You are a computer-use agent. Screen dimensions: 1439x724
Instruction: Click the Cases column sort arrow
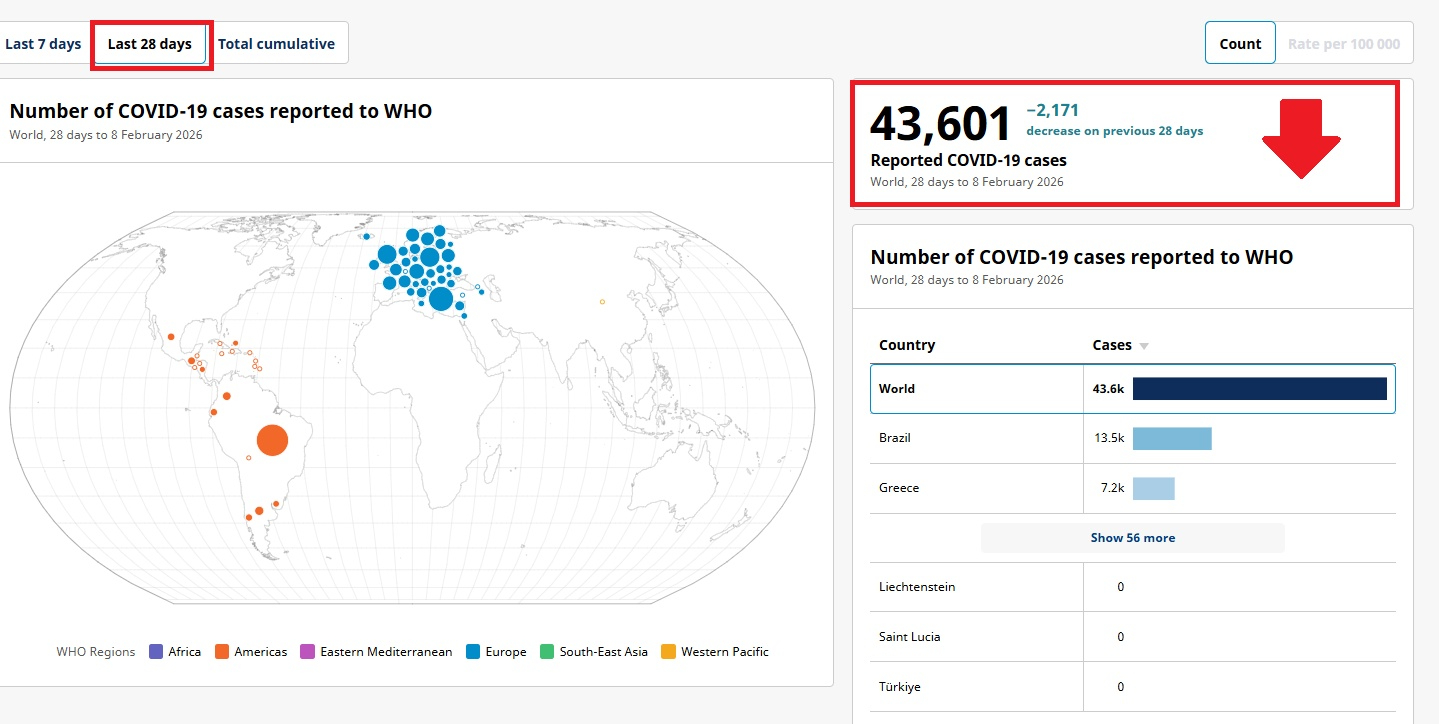tap(1144, 346)
